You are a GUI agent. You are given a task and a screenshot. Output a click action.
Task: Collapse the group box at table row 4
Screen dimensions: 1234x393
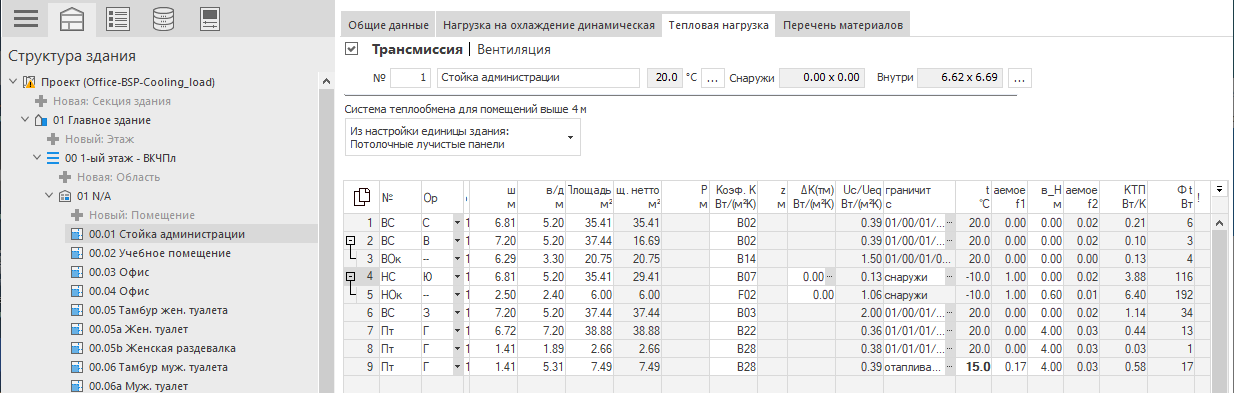click(x=350, y=276)
